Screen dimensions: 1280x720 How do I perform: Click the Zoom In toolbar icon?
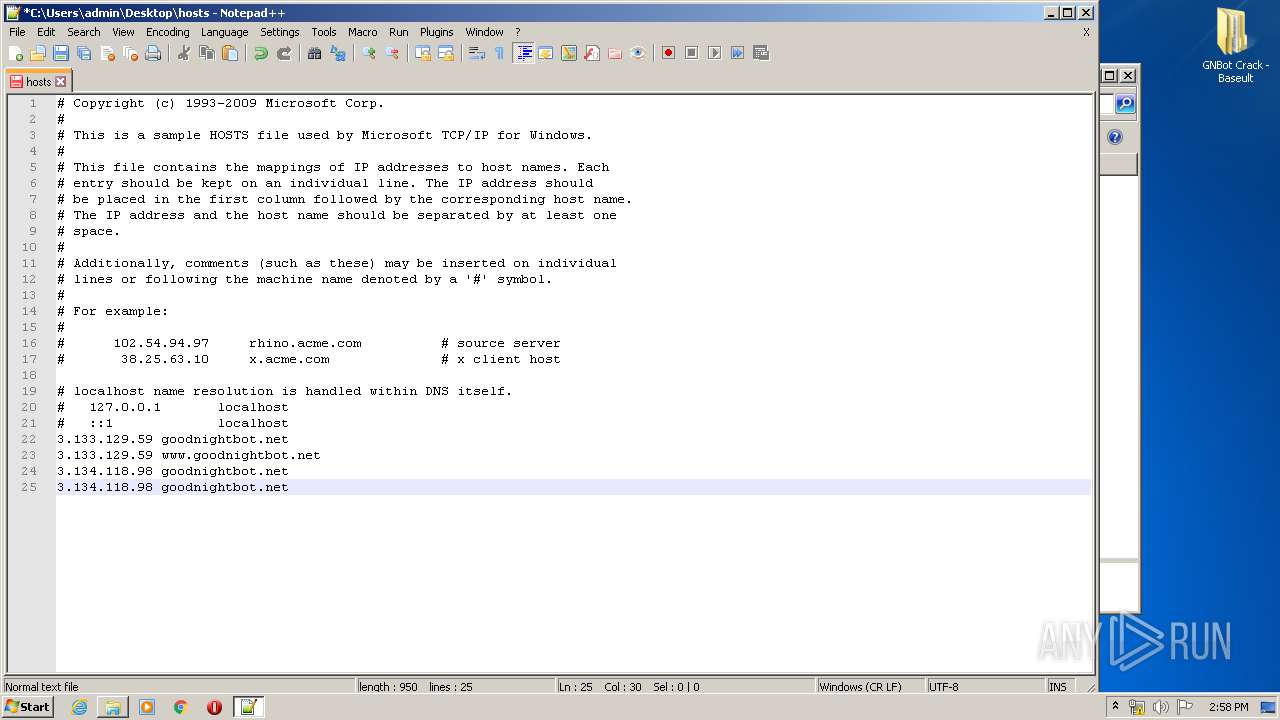369,53
